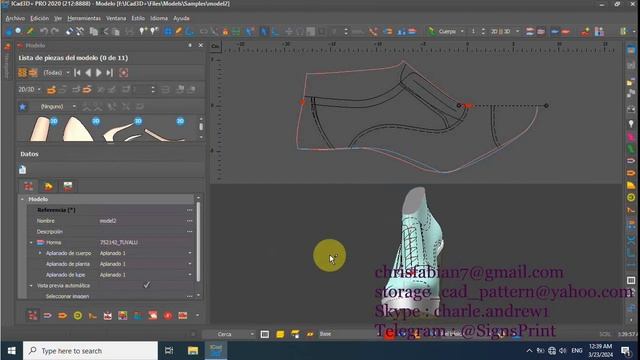The width and height of the screenshot is (640, 360).
Task: Open the Edición menu
Action: (40, 18)
